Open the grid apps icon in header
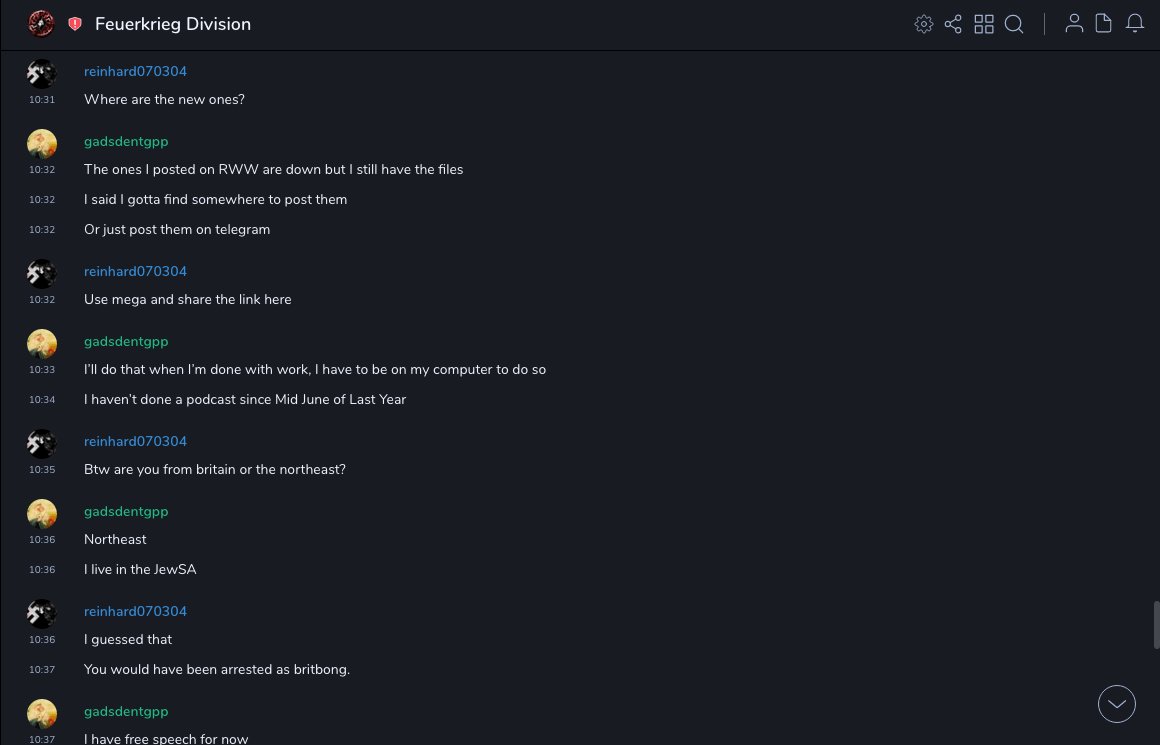Screen dimensions: 1160x745 pos(984,24)
